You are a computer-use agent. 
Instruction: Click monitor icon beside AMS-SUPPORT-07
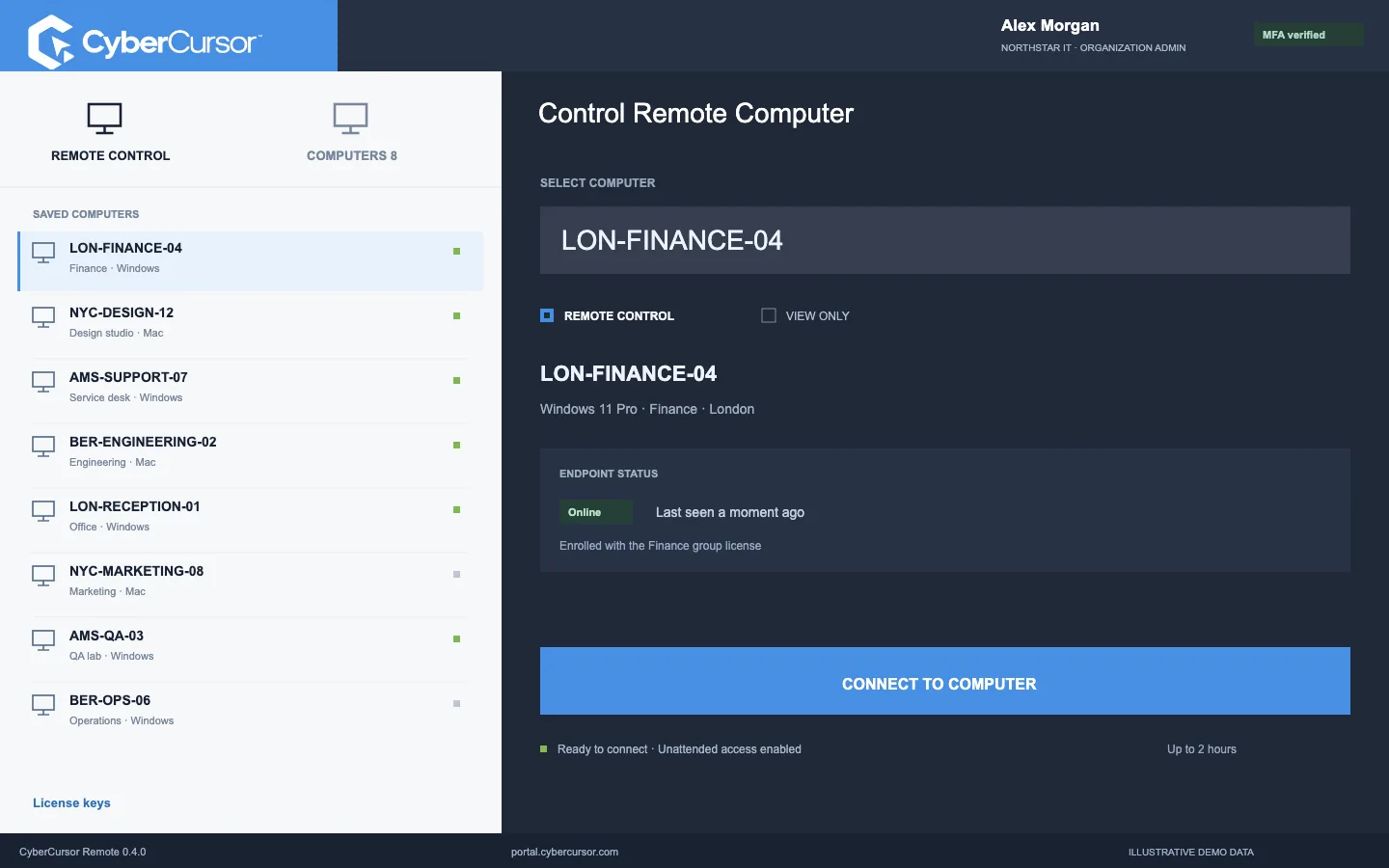coord(43,382)
